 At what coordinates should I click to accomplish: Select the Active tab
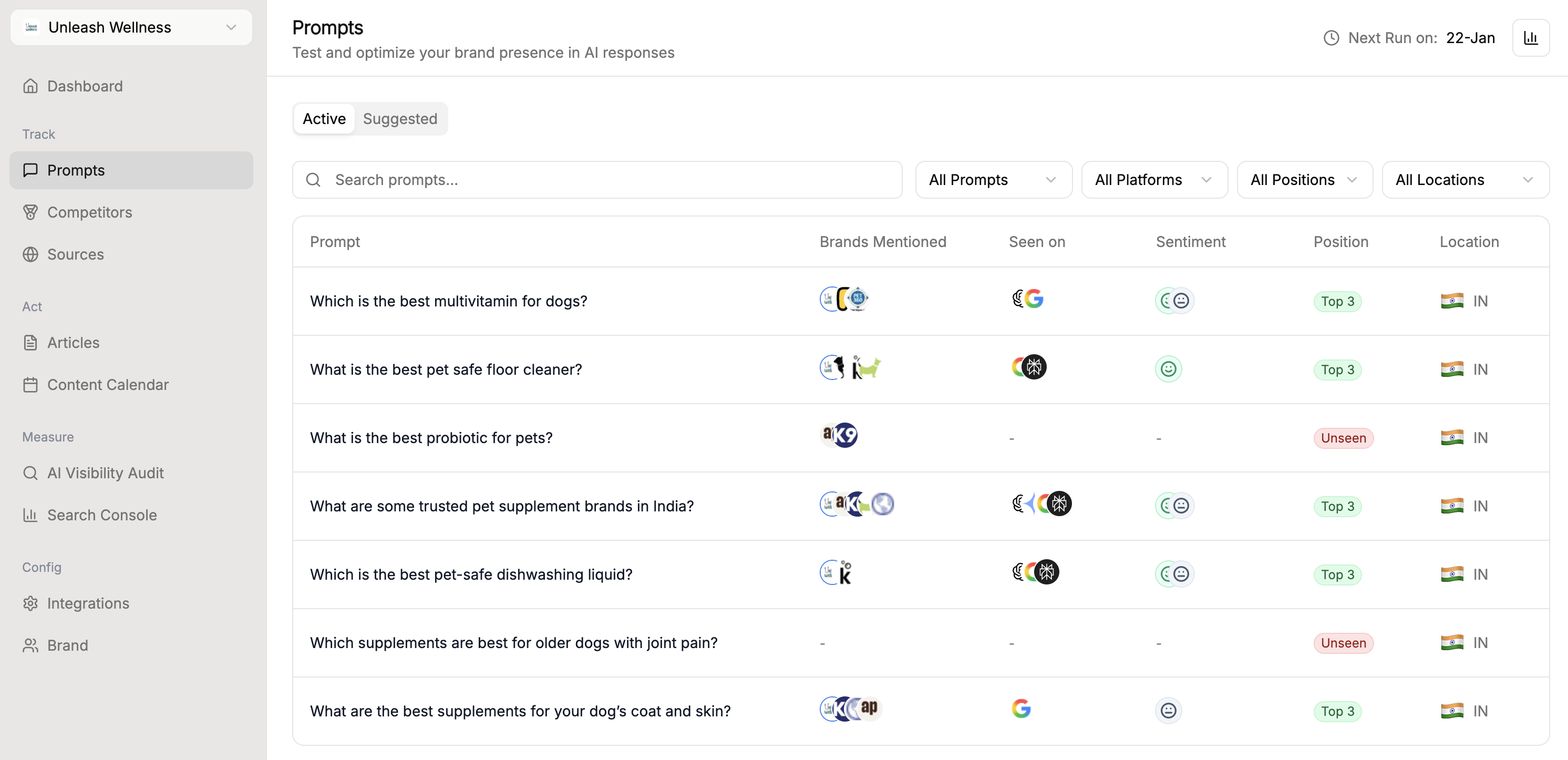pos(324,119)
